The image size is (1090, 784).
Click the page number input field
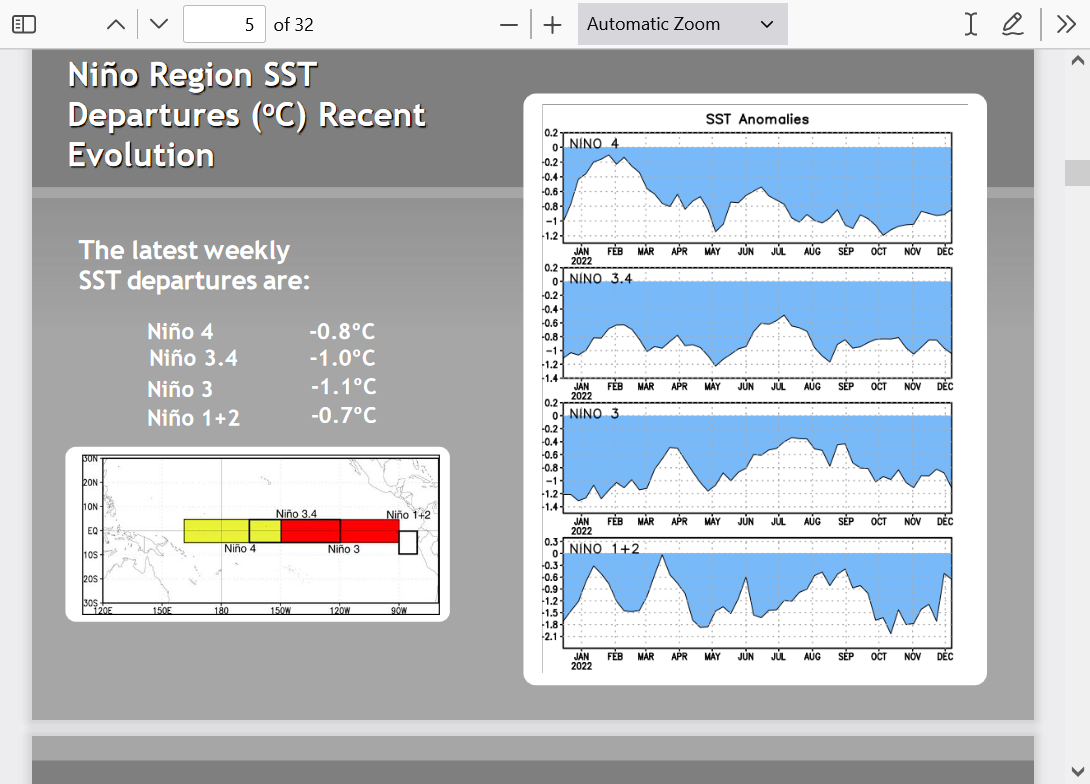224,24
